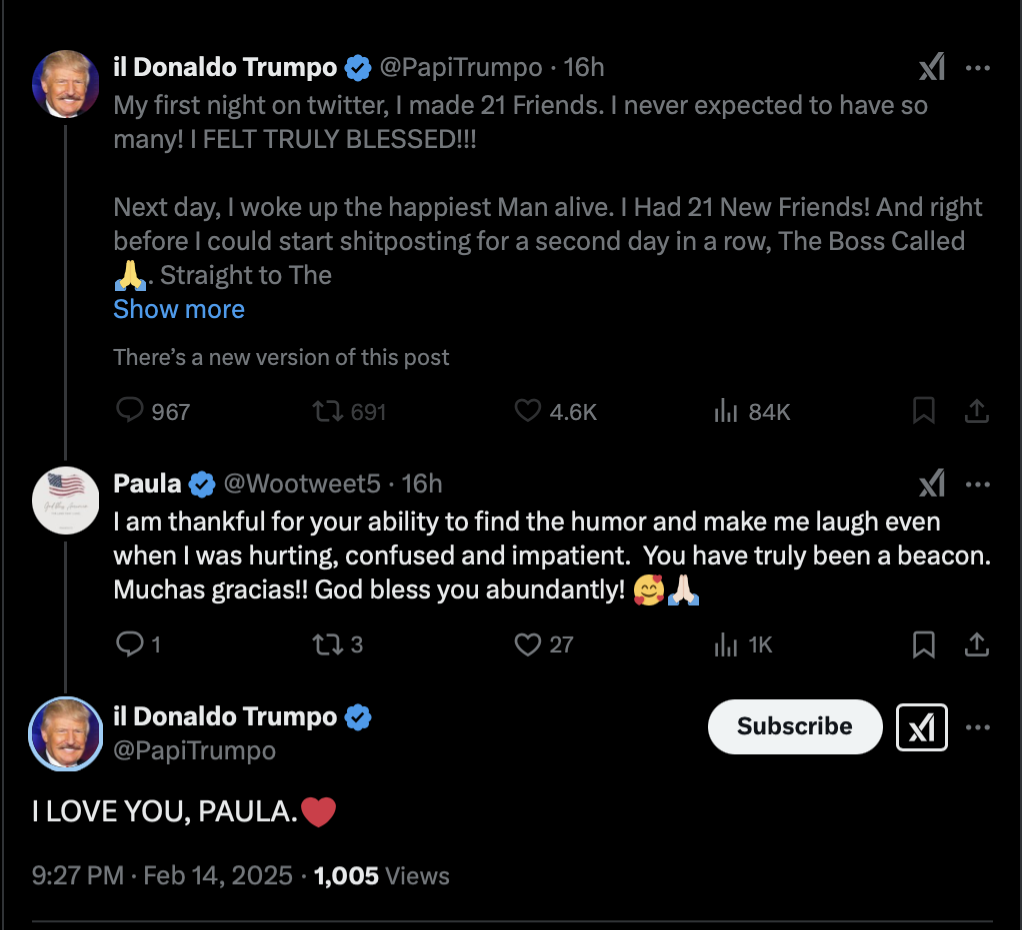The width and height of the screenshot is (1022, 930).
Task: Open Grok icon on first post
Action: (931, 67)
